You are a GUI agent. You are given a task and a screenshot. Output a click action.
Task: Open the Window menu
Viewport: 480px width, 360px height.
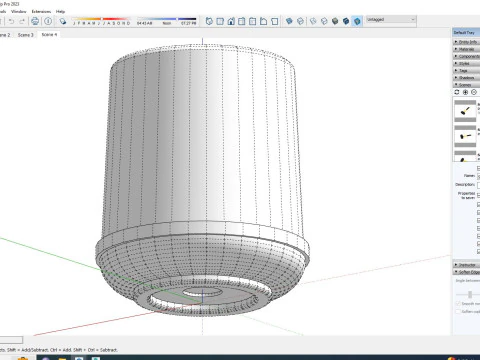click(19, 12)
